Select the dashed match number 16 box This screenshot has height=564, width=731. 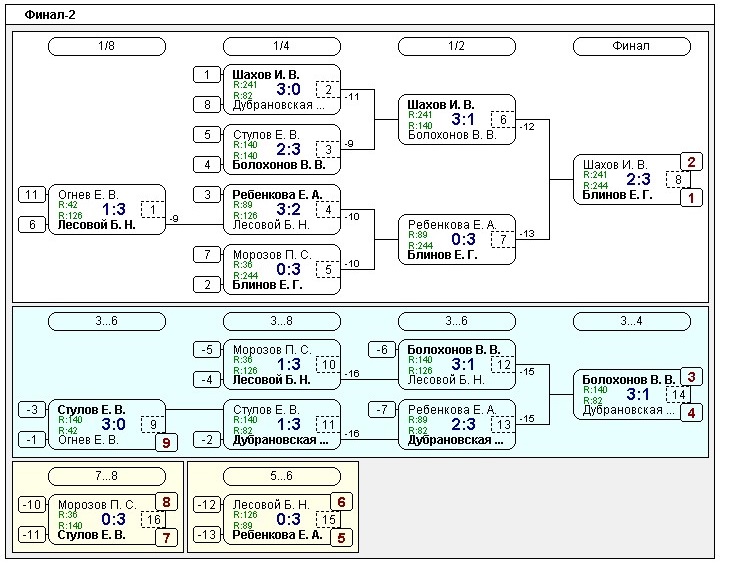coord(152,519)
